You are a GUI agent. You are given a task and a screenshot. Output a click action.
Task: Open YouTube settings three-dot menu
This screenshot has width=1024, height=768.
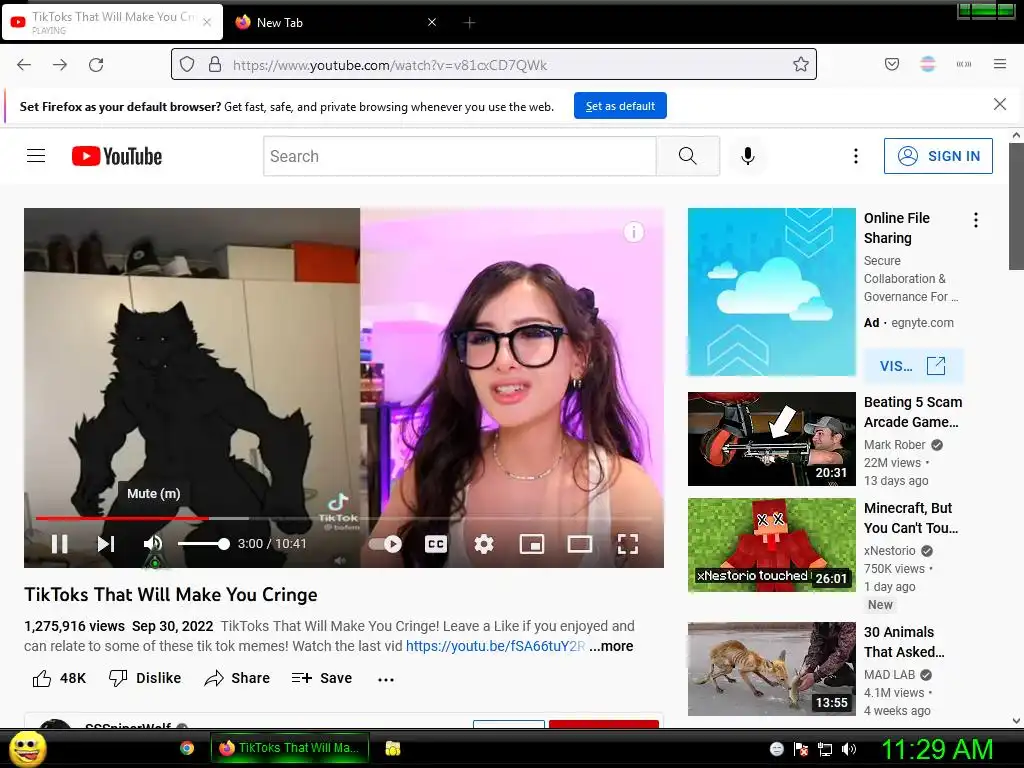(x=856, y=155)
